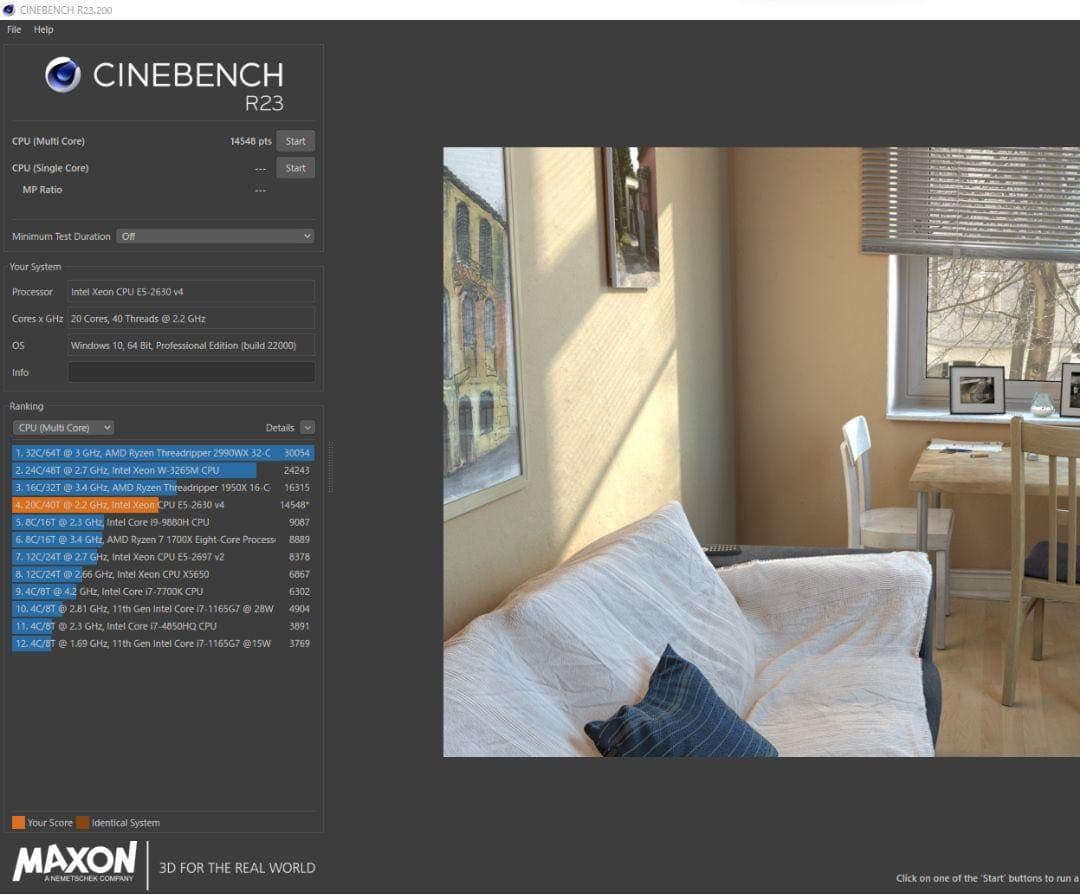
Task: Click the rendered room preview image
Action: [x=760, y=452]
